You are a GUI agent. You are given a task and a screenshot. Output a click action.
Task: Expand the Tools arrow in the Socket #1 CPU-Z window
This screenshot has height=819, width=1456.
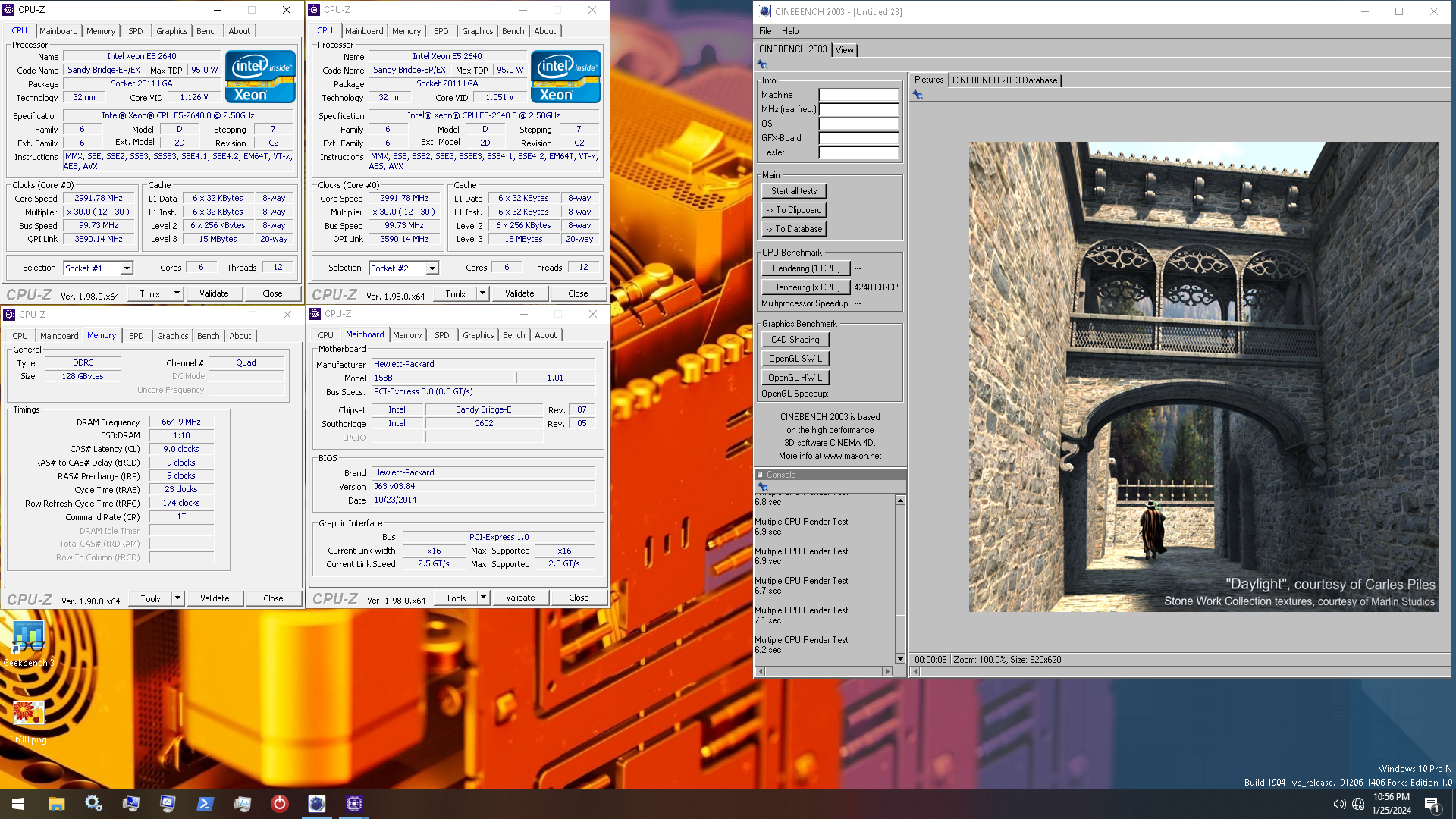(177, 293)
